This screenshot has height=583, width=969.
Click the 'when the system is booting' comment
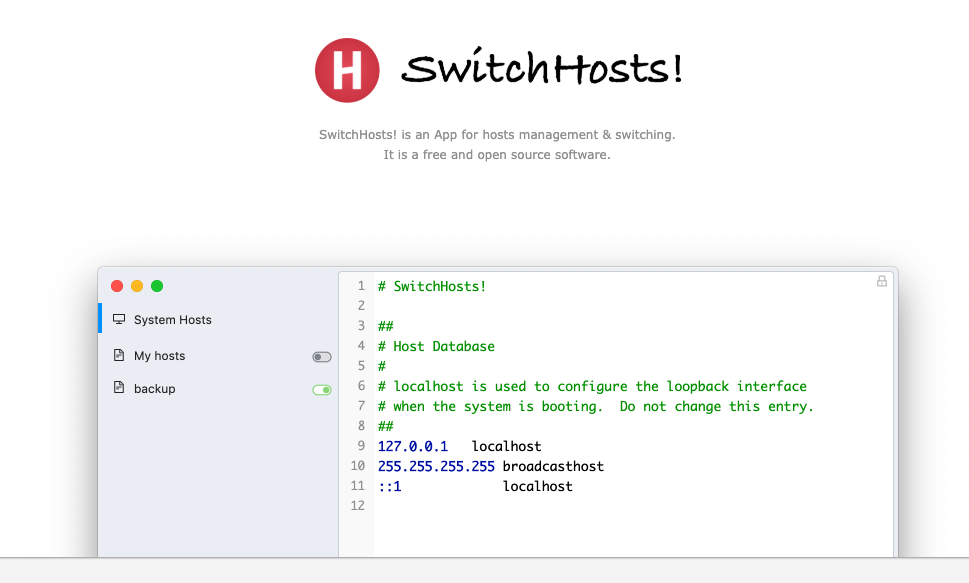coord(596,406)
